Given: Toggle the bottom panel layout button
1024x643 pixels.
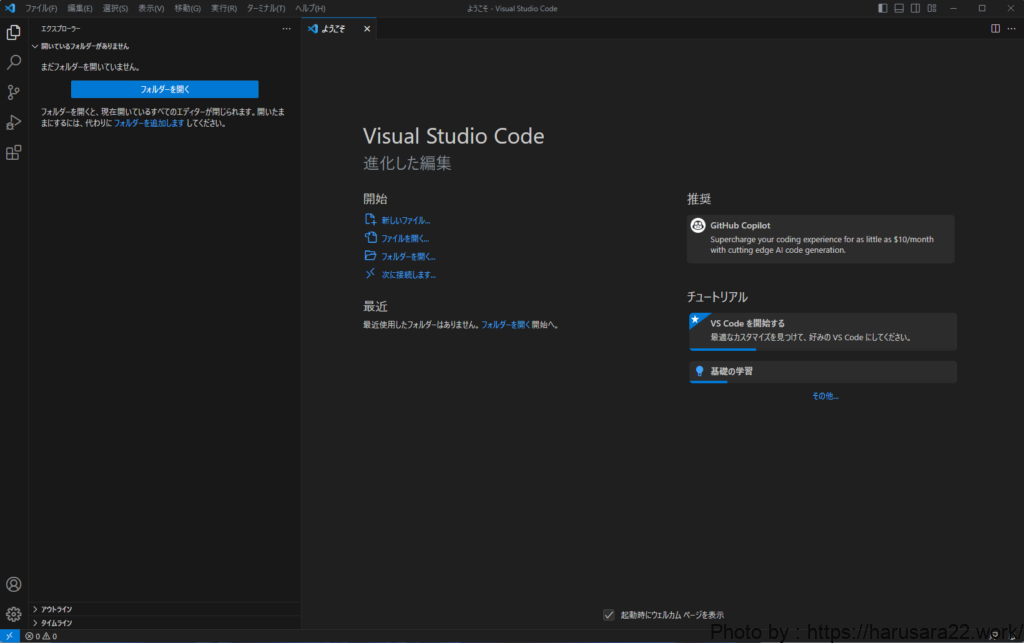Looking at the screenshot, I should (x=899, y=8).
